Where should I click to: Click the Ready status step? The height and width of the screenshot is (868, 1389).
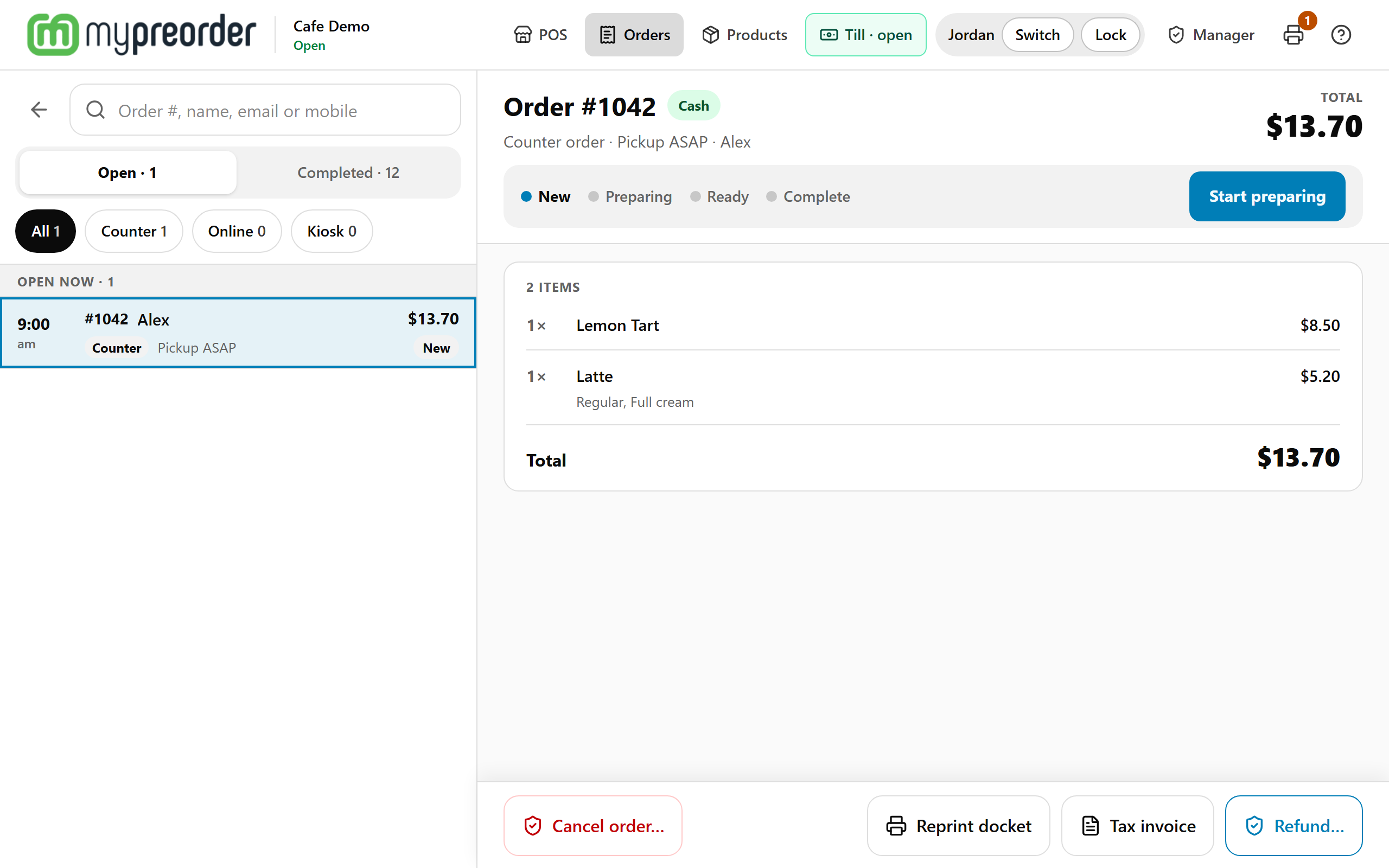click(x=719, y=196)
